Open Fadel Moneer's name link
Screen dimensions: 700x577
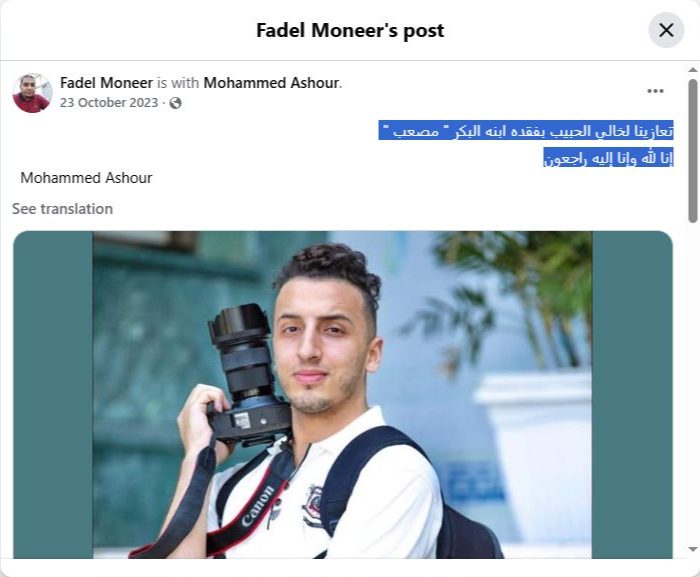(x=106, y=83)
